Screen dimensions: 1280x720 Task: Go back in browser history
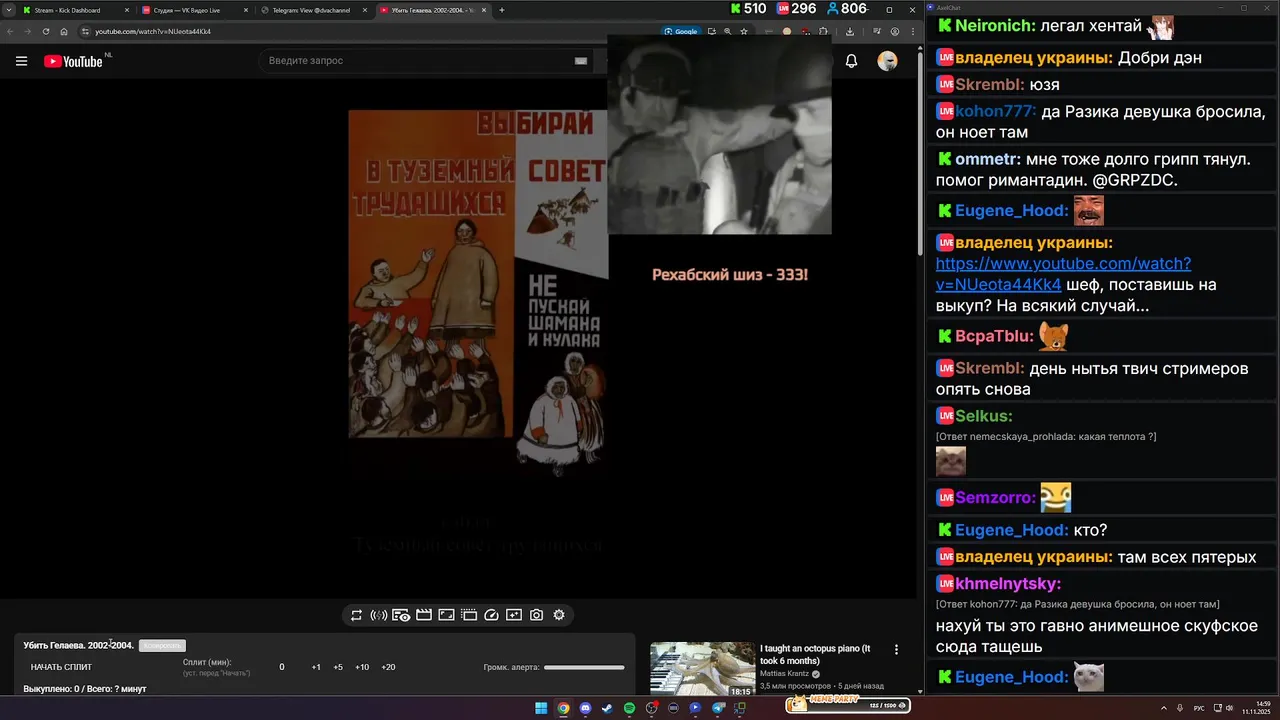(x=9, y=31)
